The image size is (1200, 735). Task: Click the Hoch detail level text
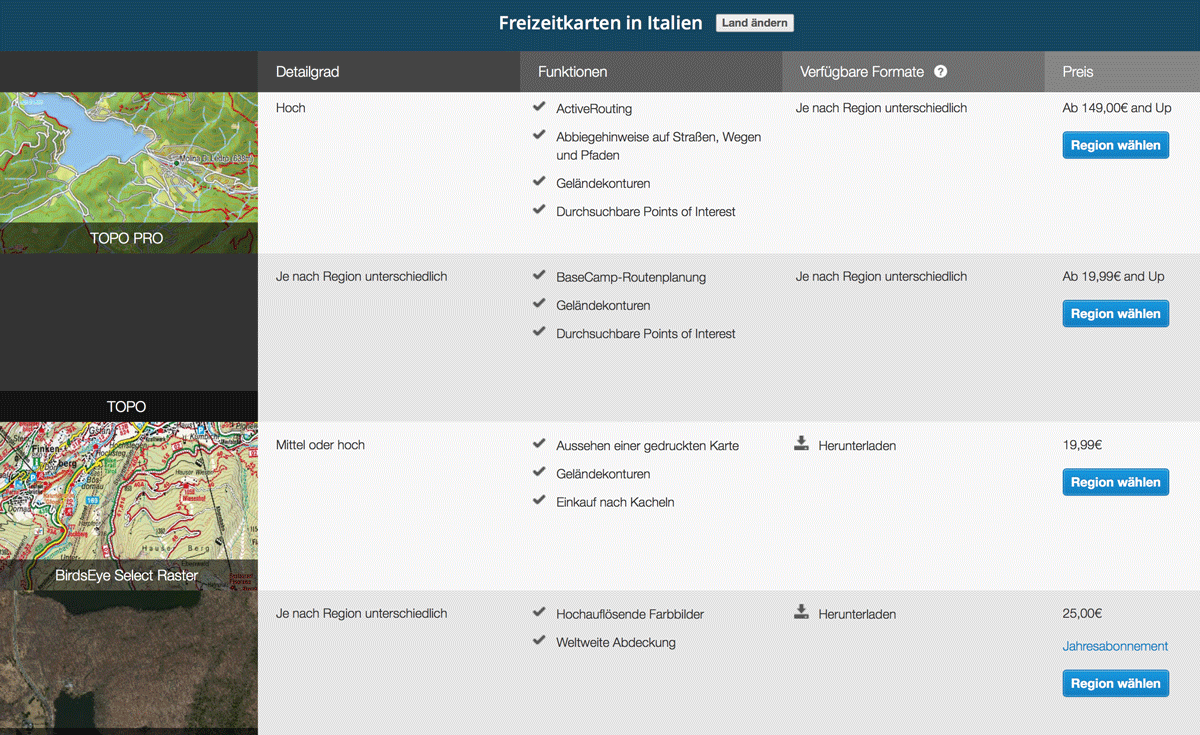pos(291,107)
